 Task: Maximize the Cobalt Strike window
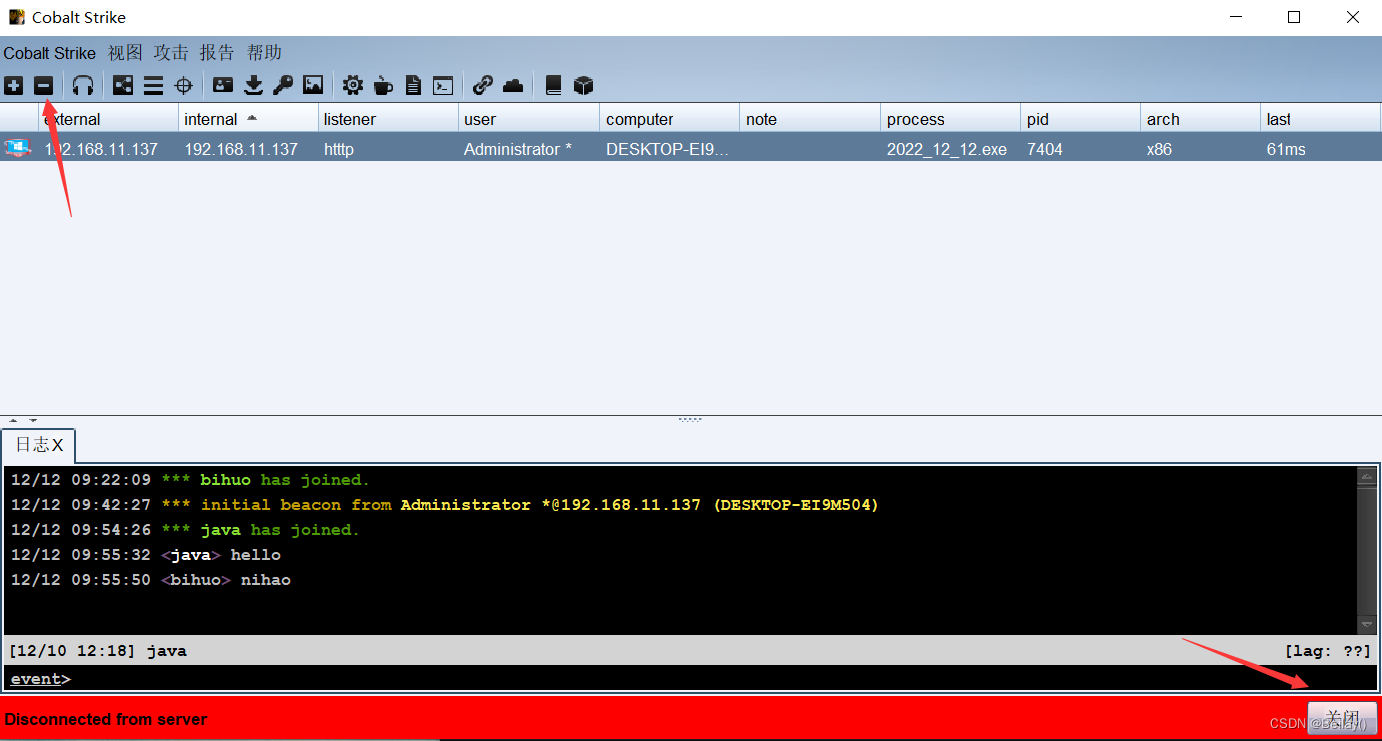(x=1294, y=17)
